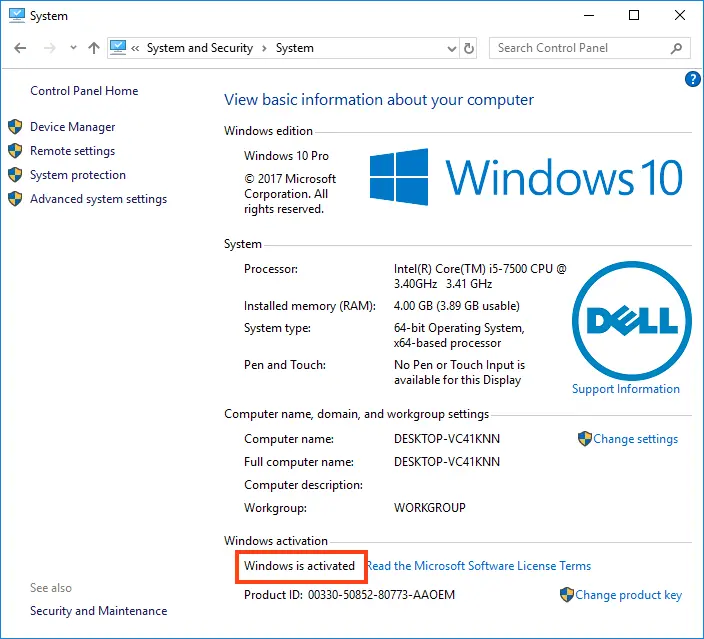Click the Windows 10 Pro edition text

point(286,156)
